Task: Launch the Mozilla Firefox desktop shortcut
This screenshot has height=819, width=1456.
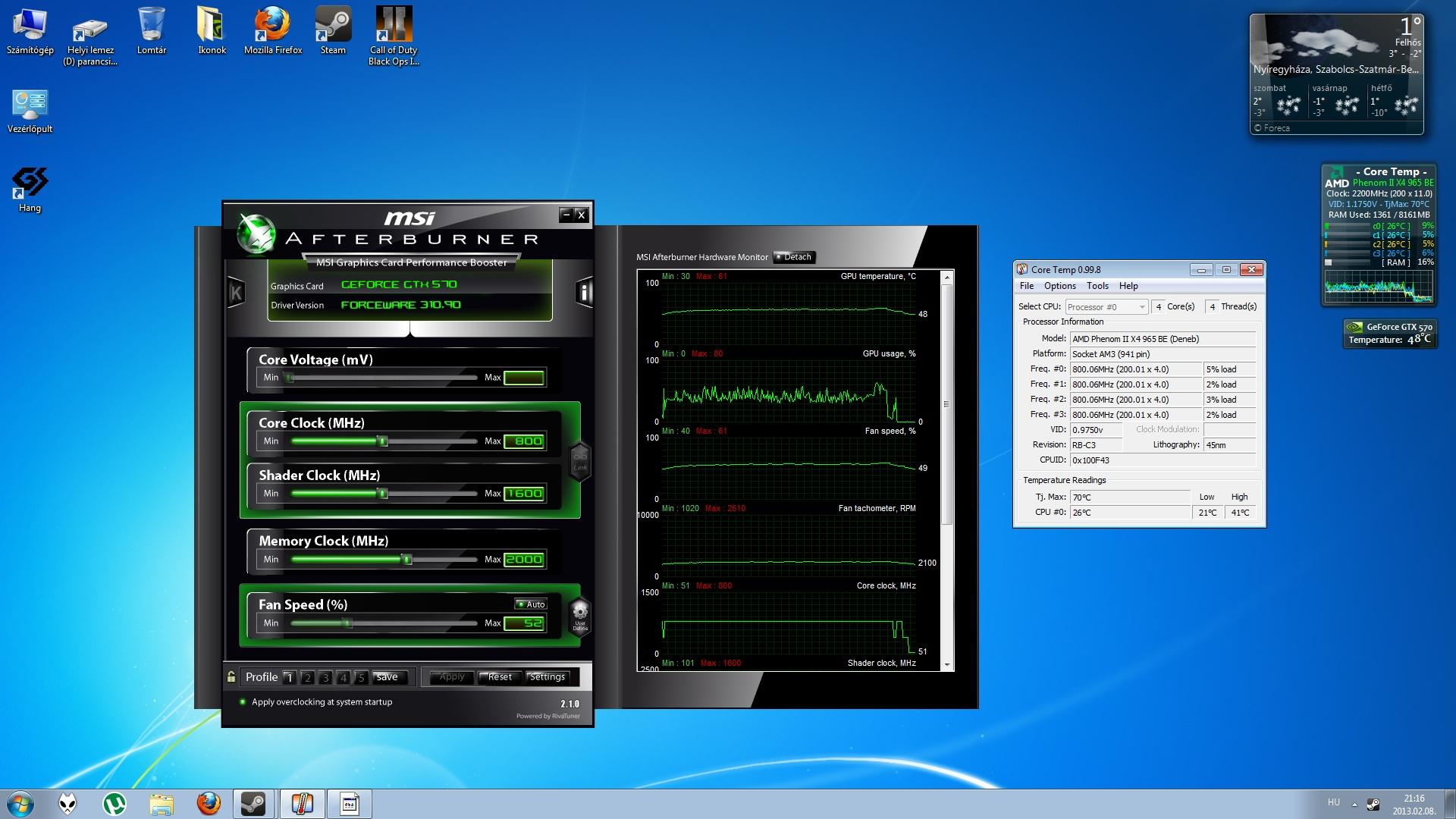Action: tap(272, 32)
